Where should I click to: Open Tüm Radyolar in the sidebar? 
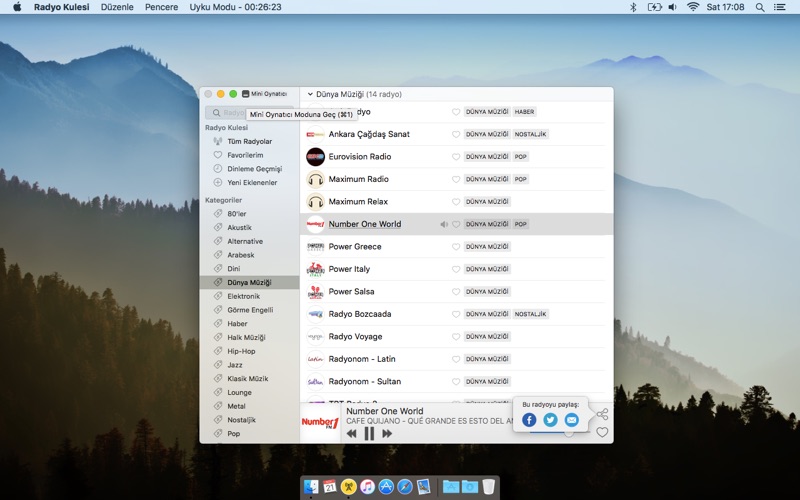[249, 141]
